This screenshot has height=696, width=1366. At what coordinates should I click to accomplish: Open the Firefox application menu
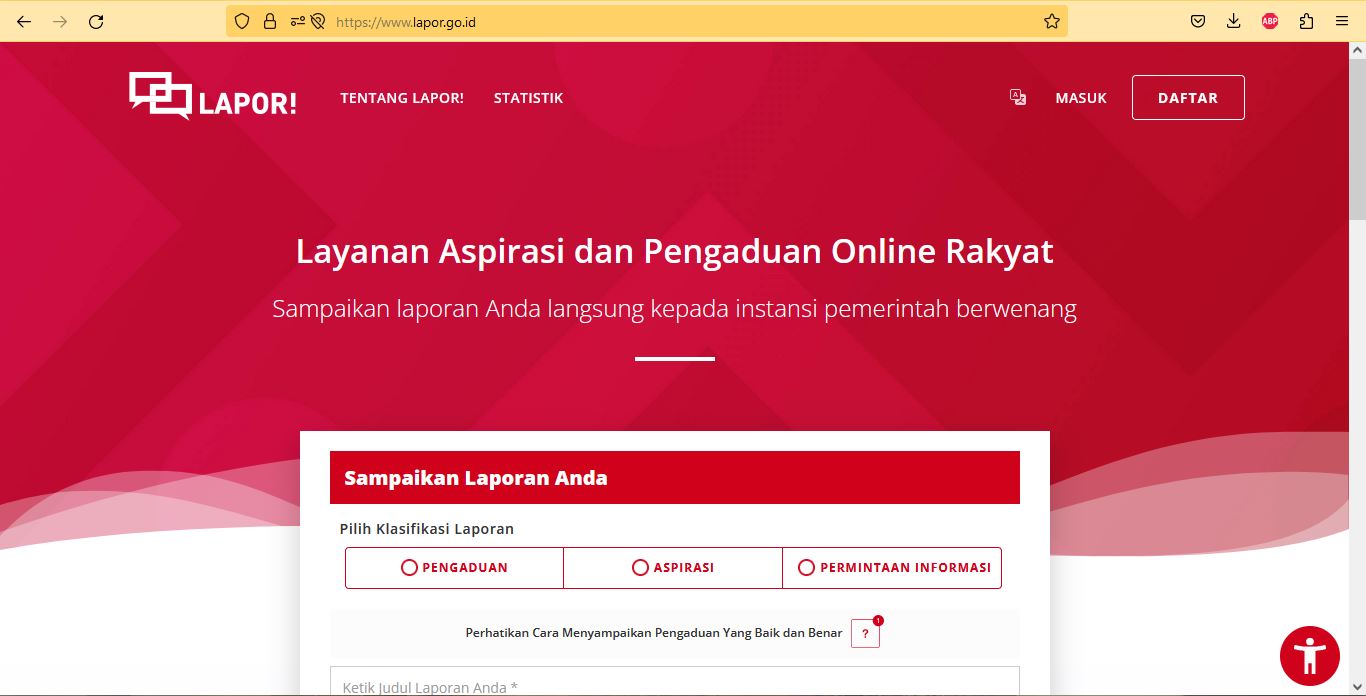[1342, 21]
